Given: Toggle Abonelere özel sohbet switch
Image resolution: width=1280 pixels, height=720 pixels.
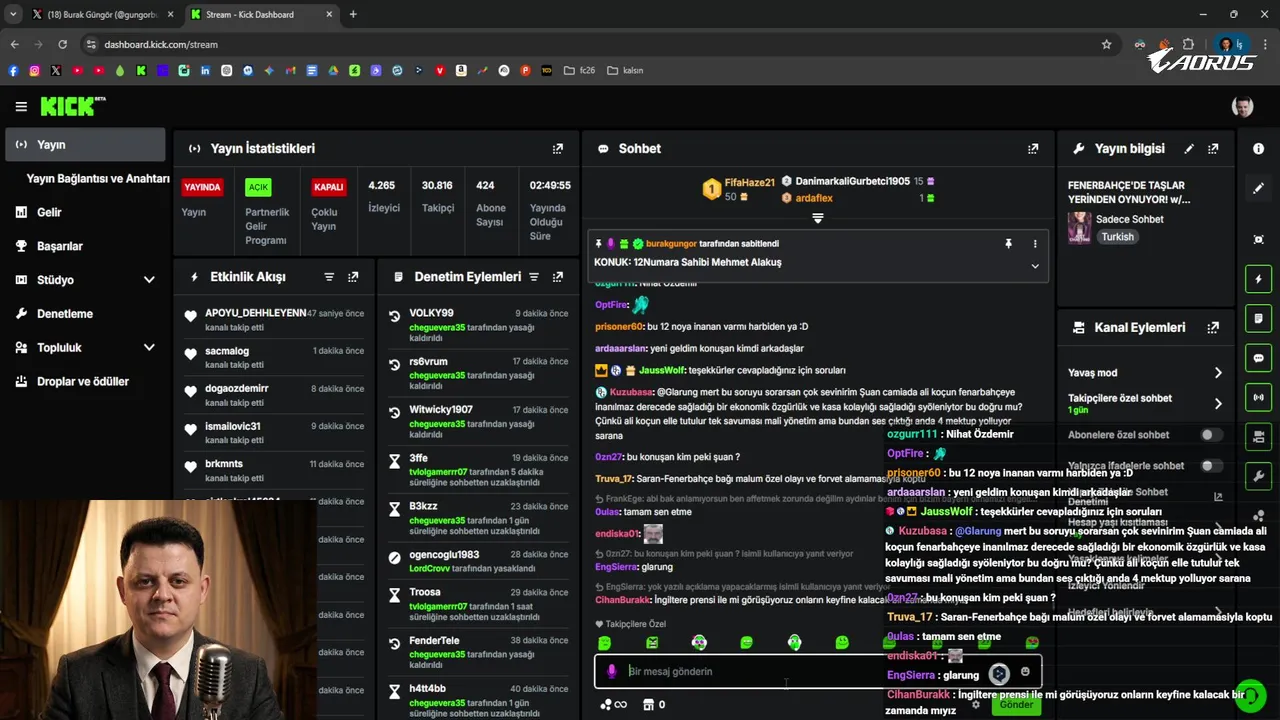Looking at the screenshot, I should 1211,435.
